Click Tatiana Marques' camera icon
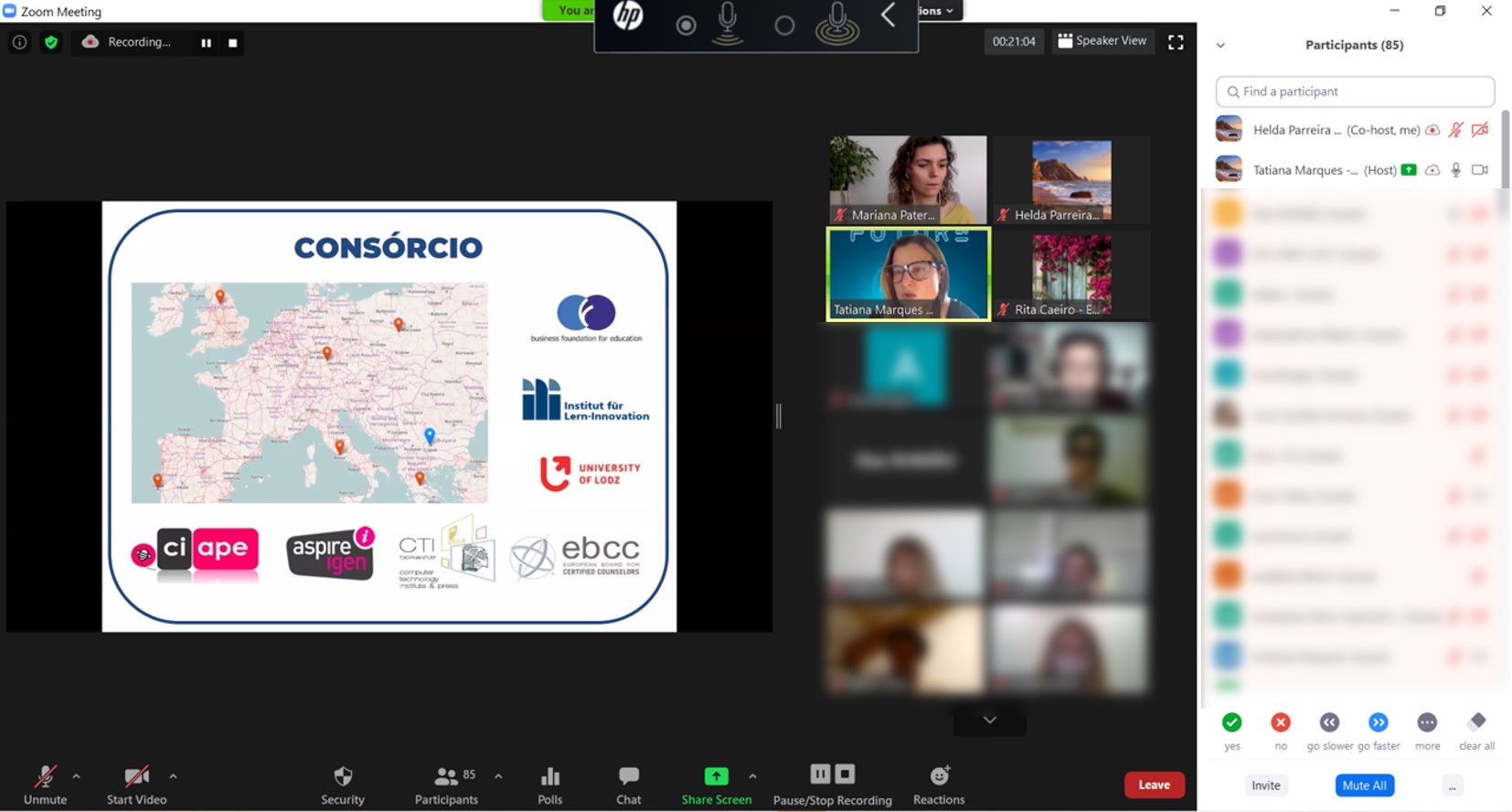The image size is (1512, 812). click(1480, 170)
